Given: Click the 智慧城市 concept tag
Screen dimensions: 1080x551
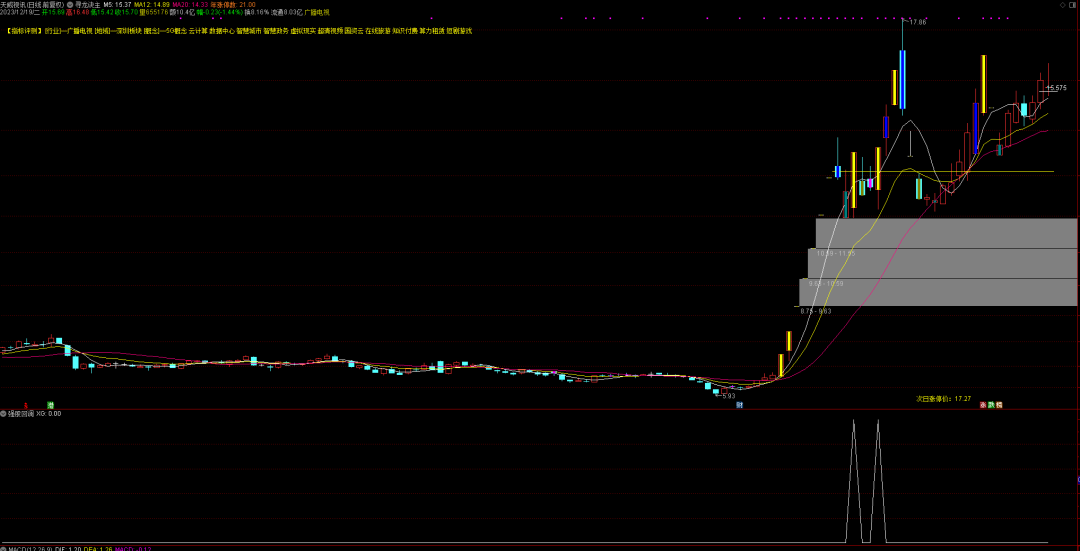Looking at the screenshot, I should click(248, 31).
